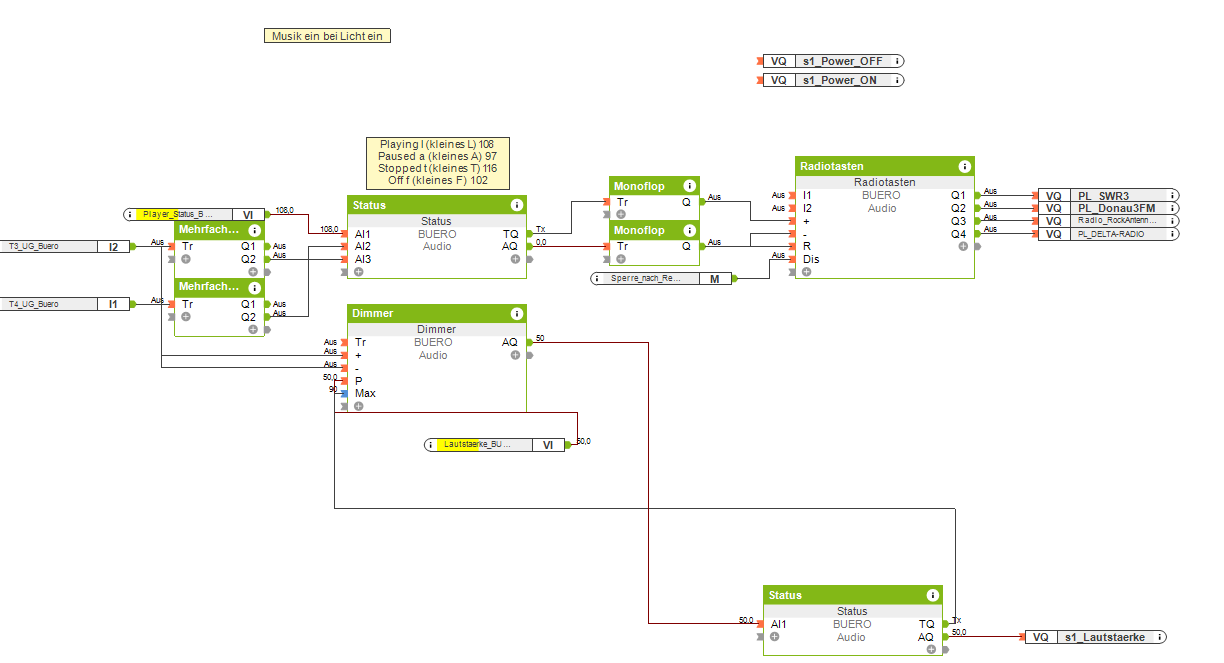Click info icon on Sperre_nach_Re memory flag
Screen dimensions: 1224x663
[599, 279]
